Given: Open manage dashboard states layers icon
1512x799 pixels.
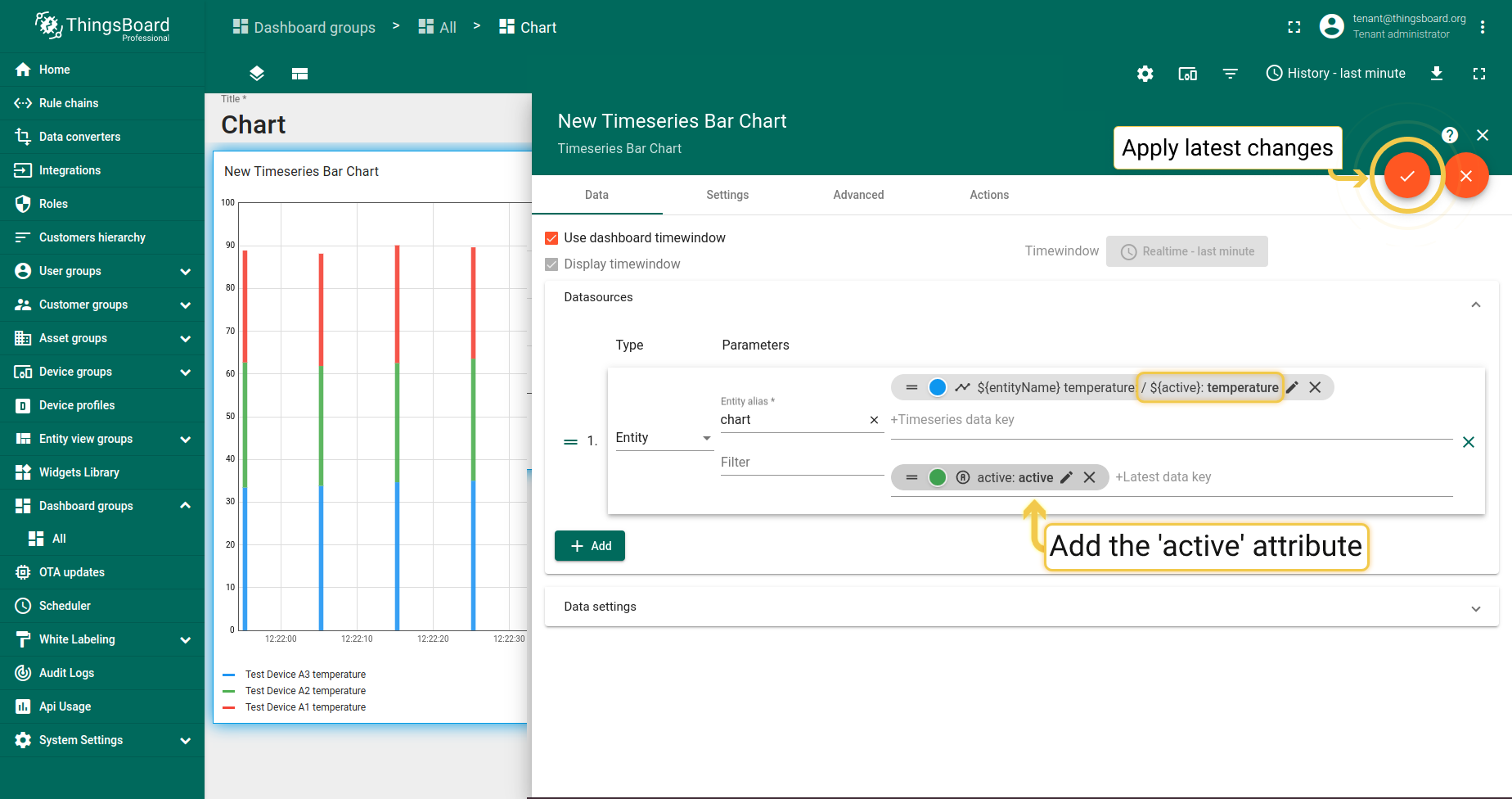Looking at the screenshot, I should 257,74.
